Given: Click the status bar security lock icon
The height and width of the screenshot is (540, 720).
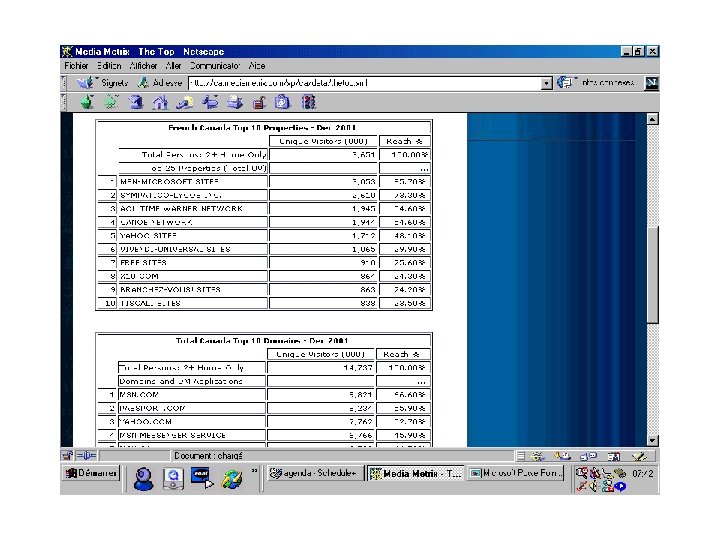Looking at the screenshot, I should click(67, 456).
